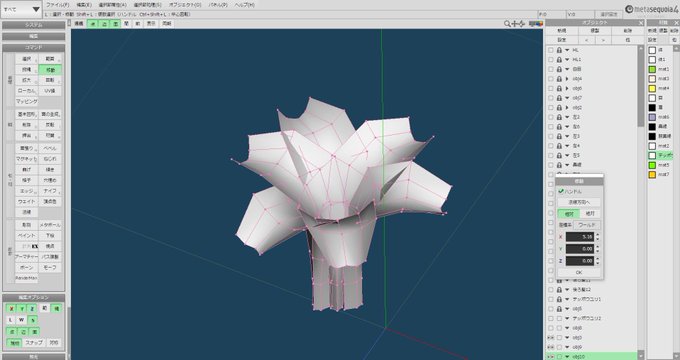The image size is (680, 360).
Task: Select the ボーン (Bone) command
Action: pyautogui.click(x=26, y=268)
